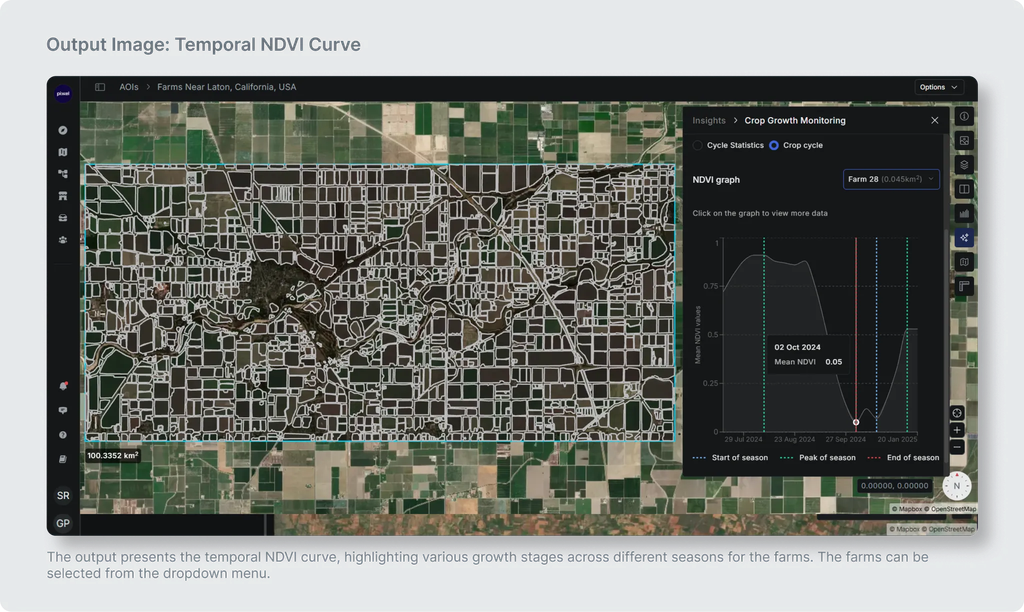
Task: Open the Farm 28 dropdown
Action: pyautogui.click(x=891, y=179)
